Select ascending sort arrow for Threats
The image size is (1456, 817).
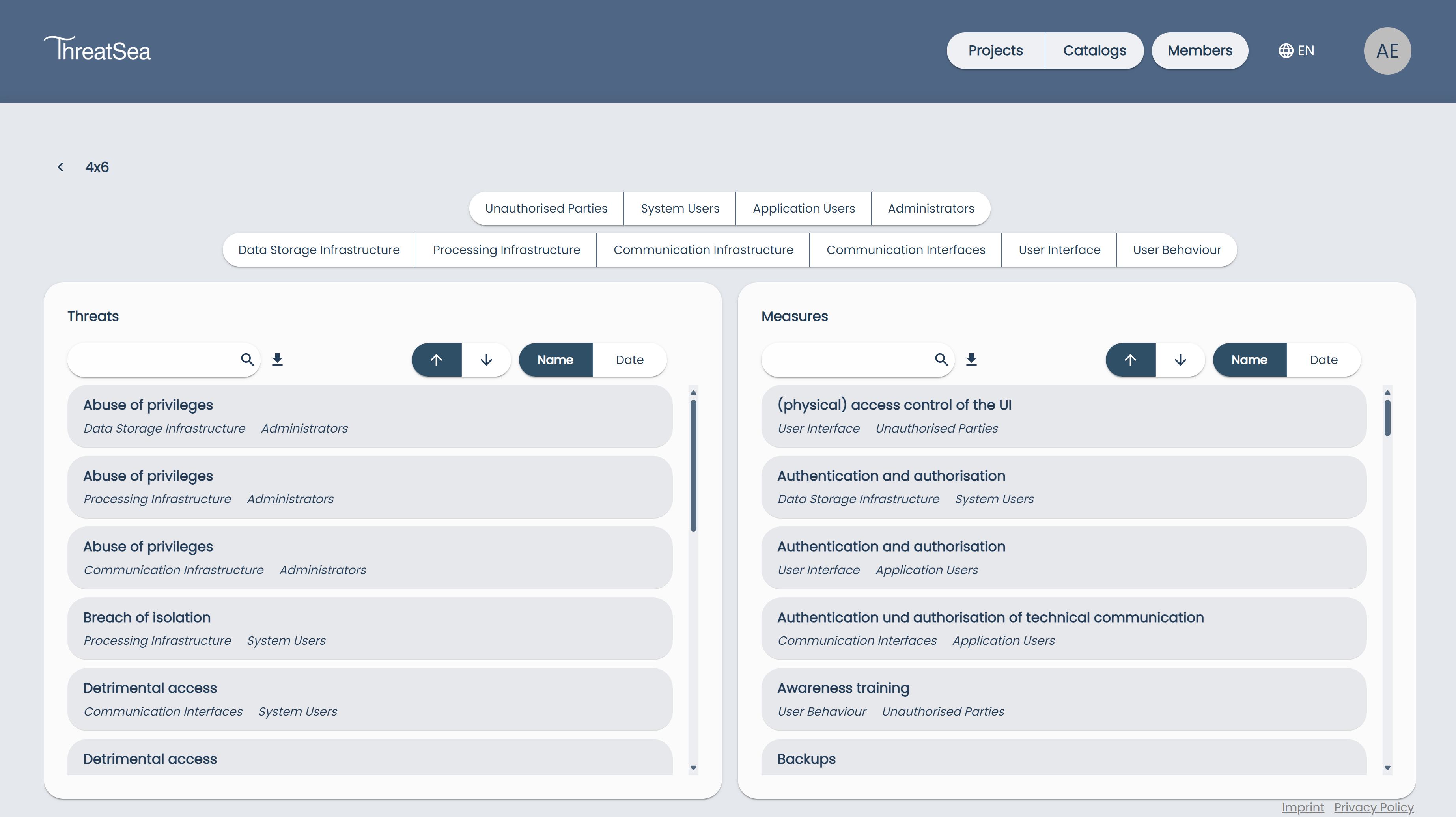[x=436, y=360]
